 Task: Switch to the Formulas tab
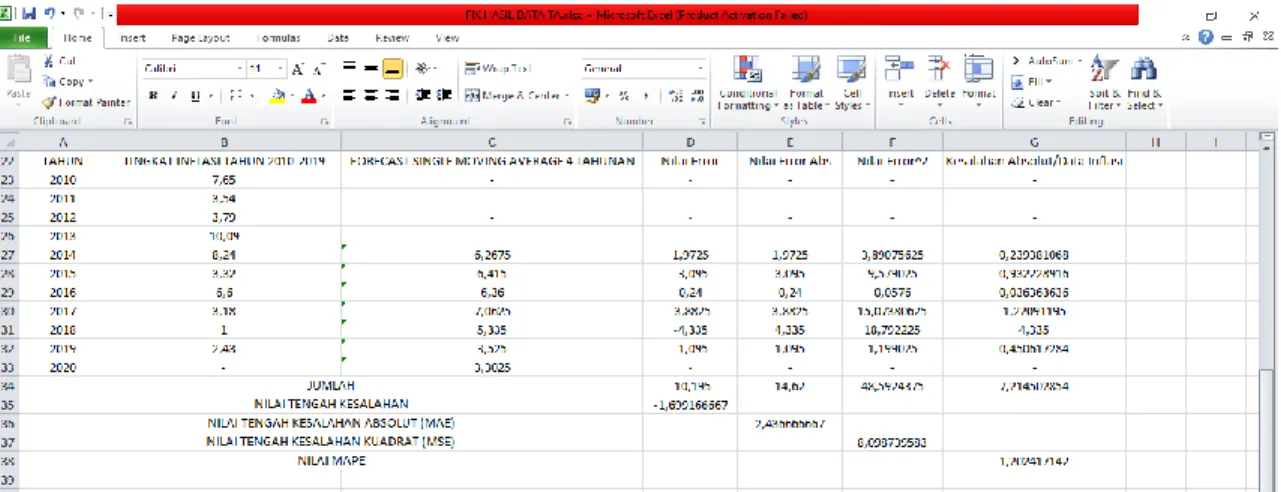click(x=279, y=38)
